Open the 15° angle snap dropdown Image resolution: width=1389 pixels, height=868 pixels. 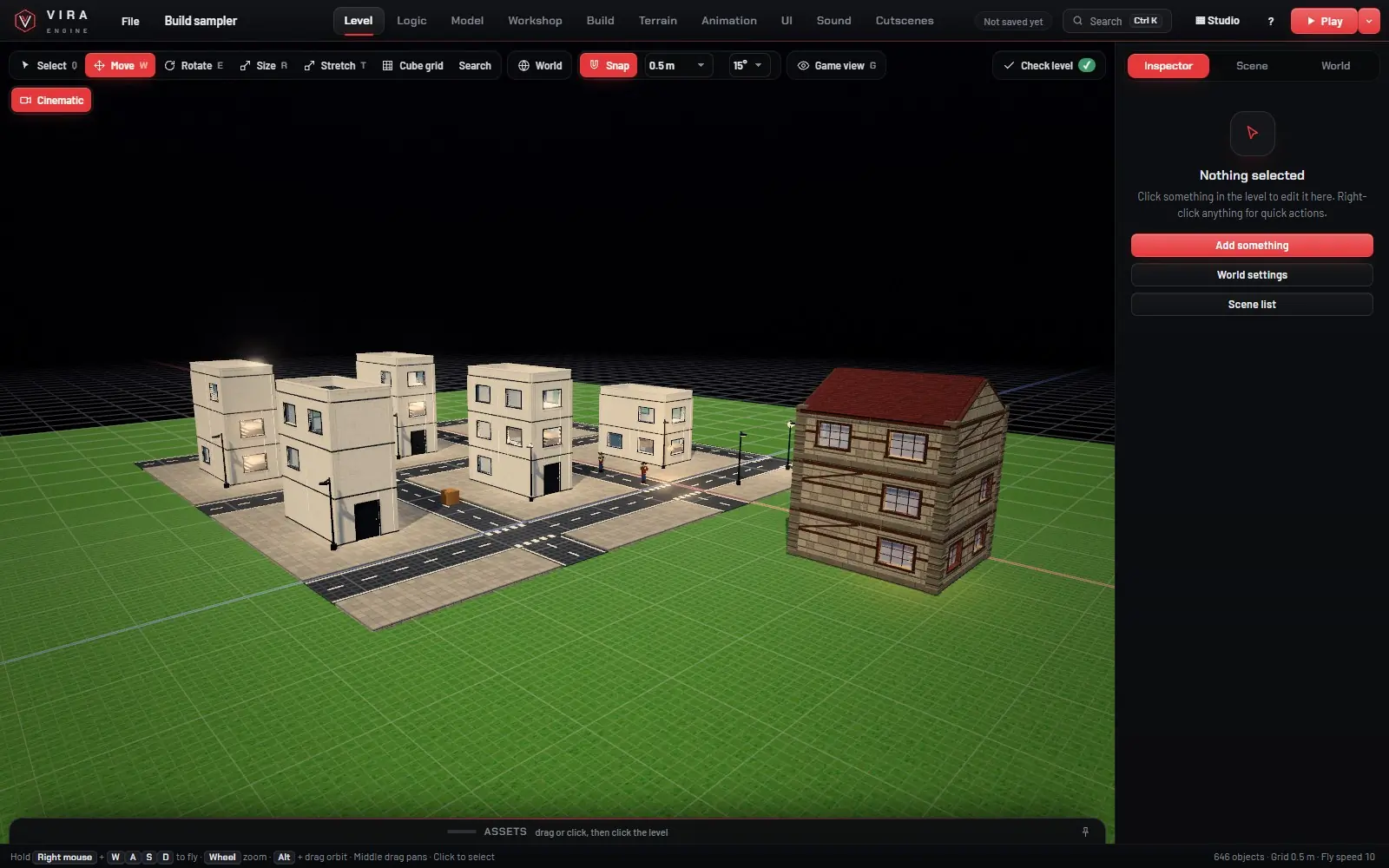pyautogui.click(x=748, y=65)
